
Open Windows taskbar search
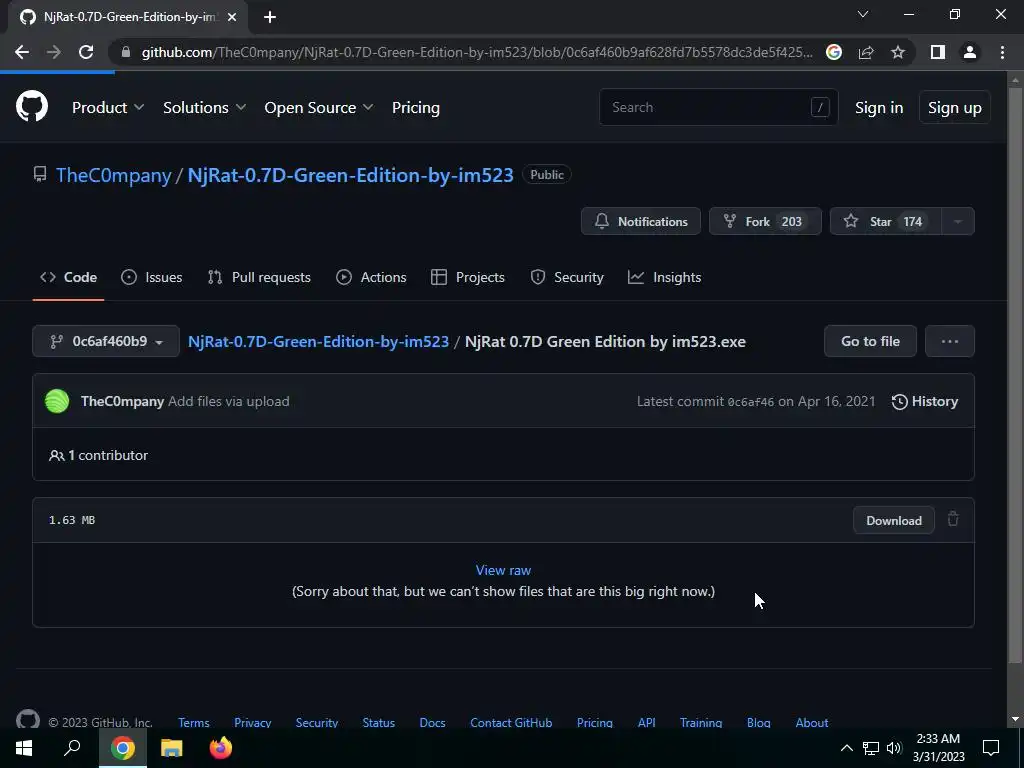click(x=72, y=748)
